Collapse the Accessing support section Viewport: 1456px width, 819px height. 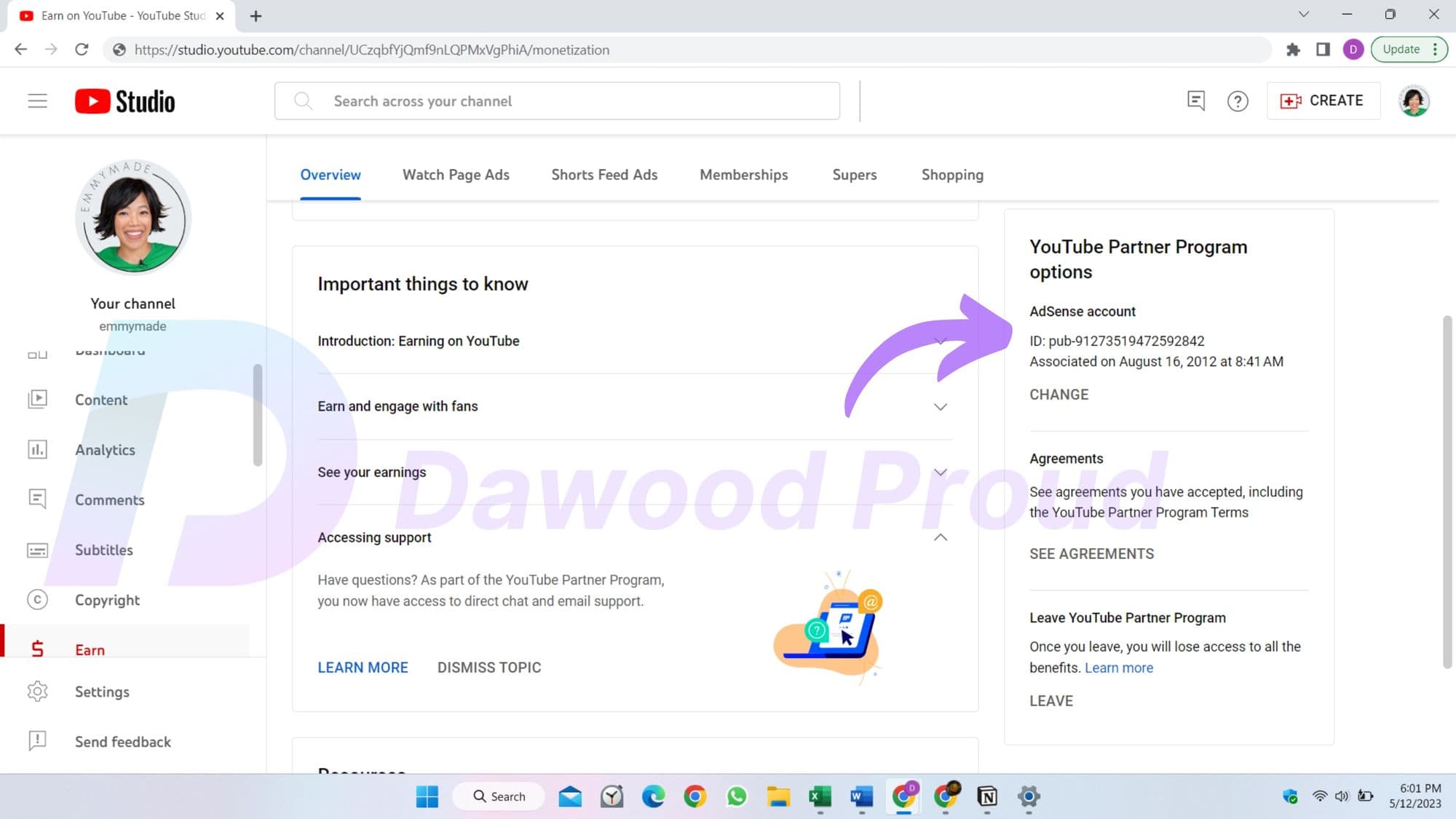[940, 537]
